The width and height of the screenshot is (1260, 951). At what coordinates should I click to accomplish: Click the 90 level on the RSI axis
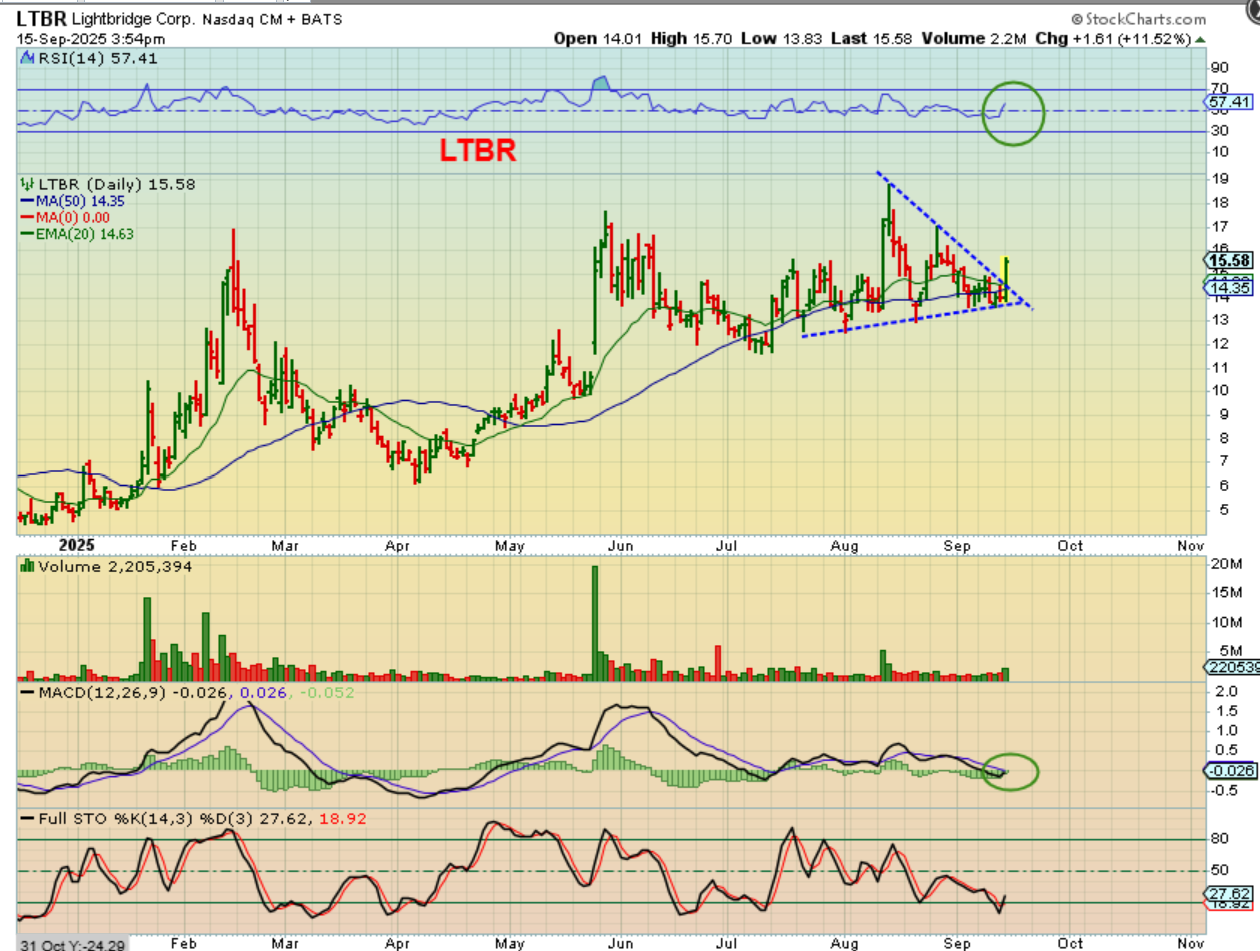click(1219, 67)
